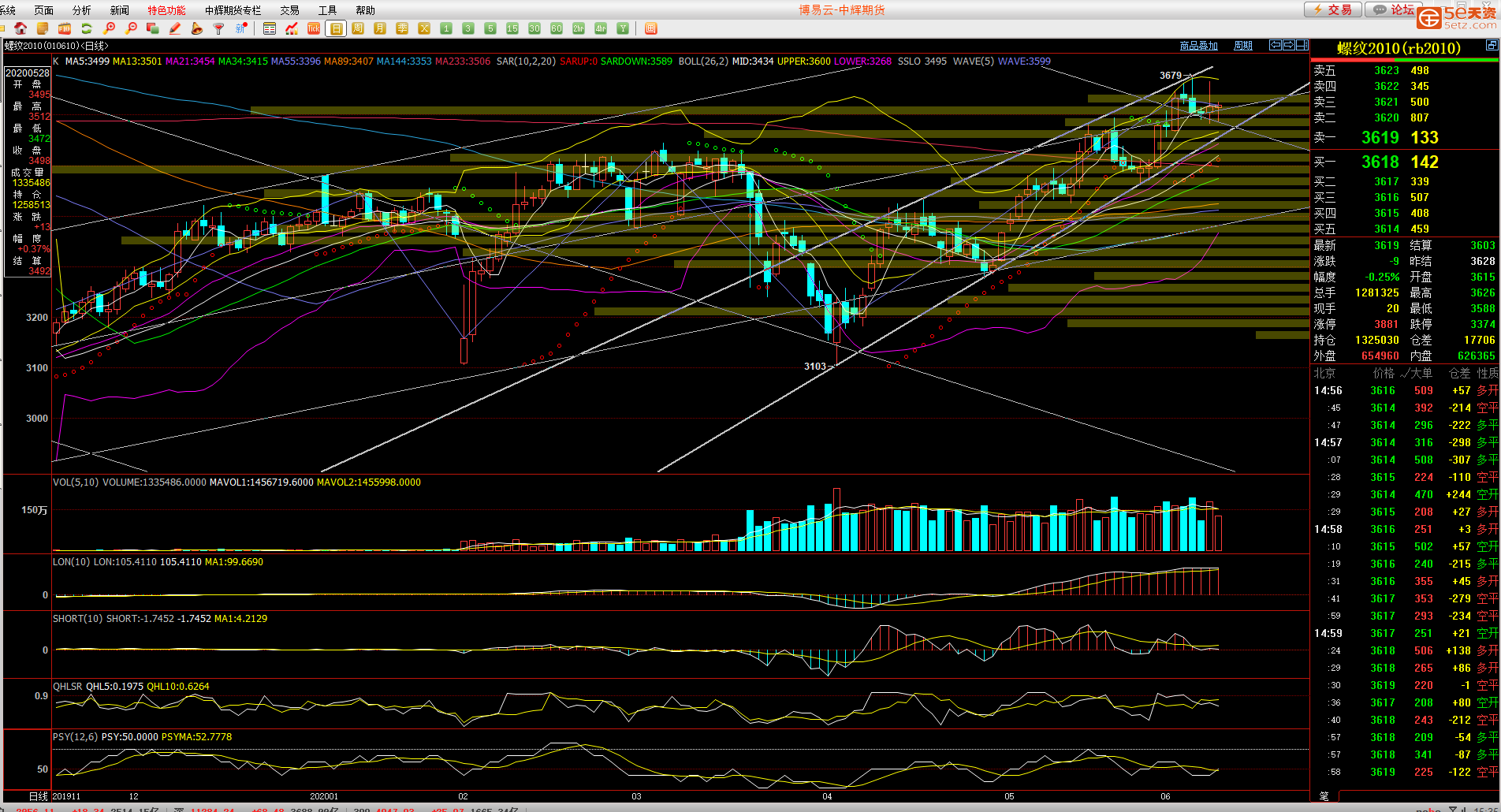Click the 3679 high price marker
This screenshot has height=812, width=1501.
(1171, 76)
